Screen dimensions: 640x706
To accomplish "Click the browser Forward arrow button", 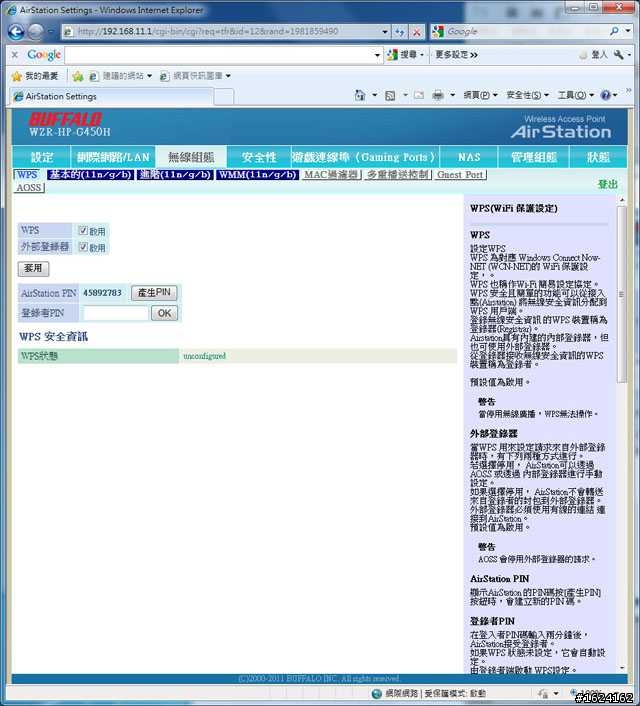I will tap(36, 32).
